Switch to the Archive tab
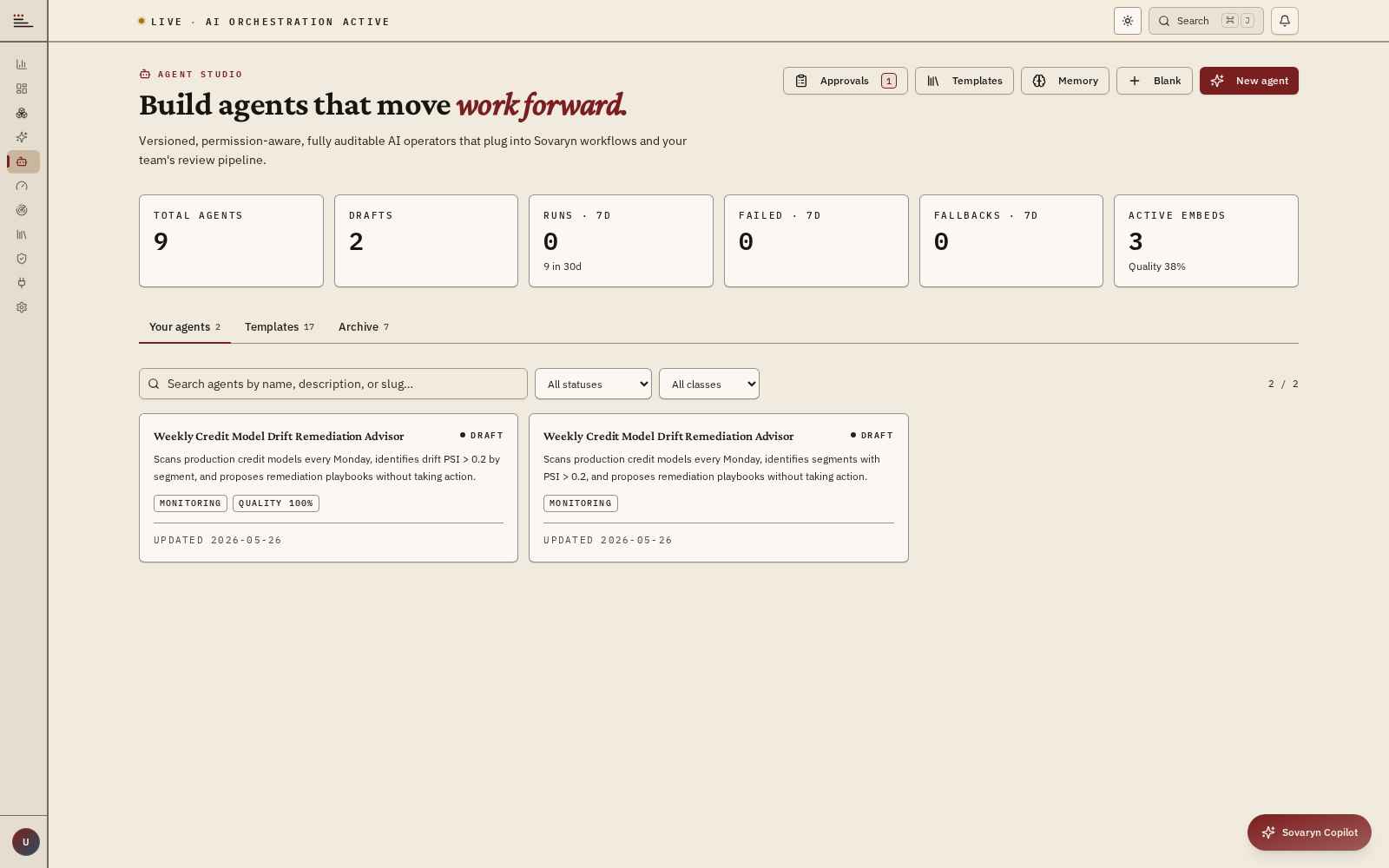The image size is (1389, 868). click(x=364, y=327)
